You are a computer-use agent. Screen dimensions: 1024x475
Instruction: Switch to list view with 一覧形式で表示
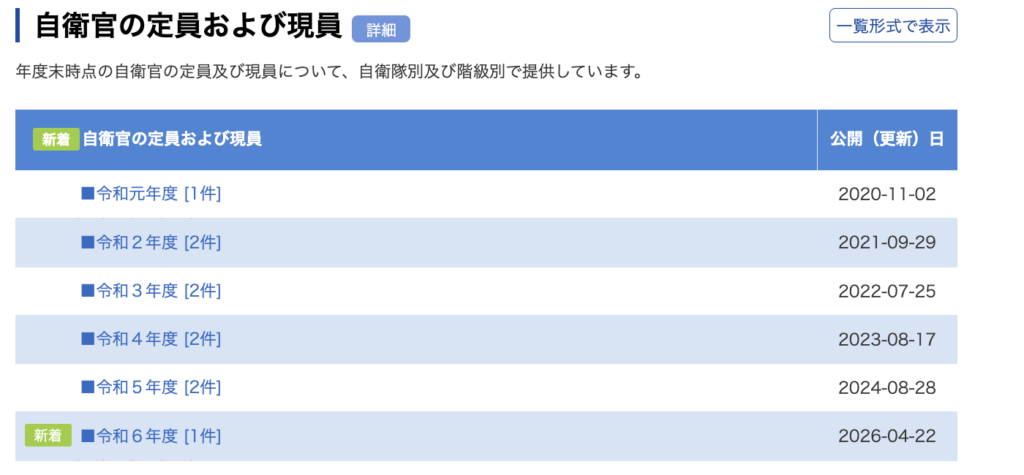[x=893, y=26]
